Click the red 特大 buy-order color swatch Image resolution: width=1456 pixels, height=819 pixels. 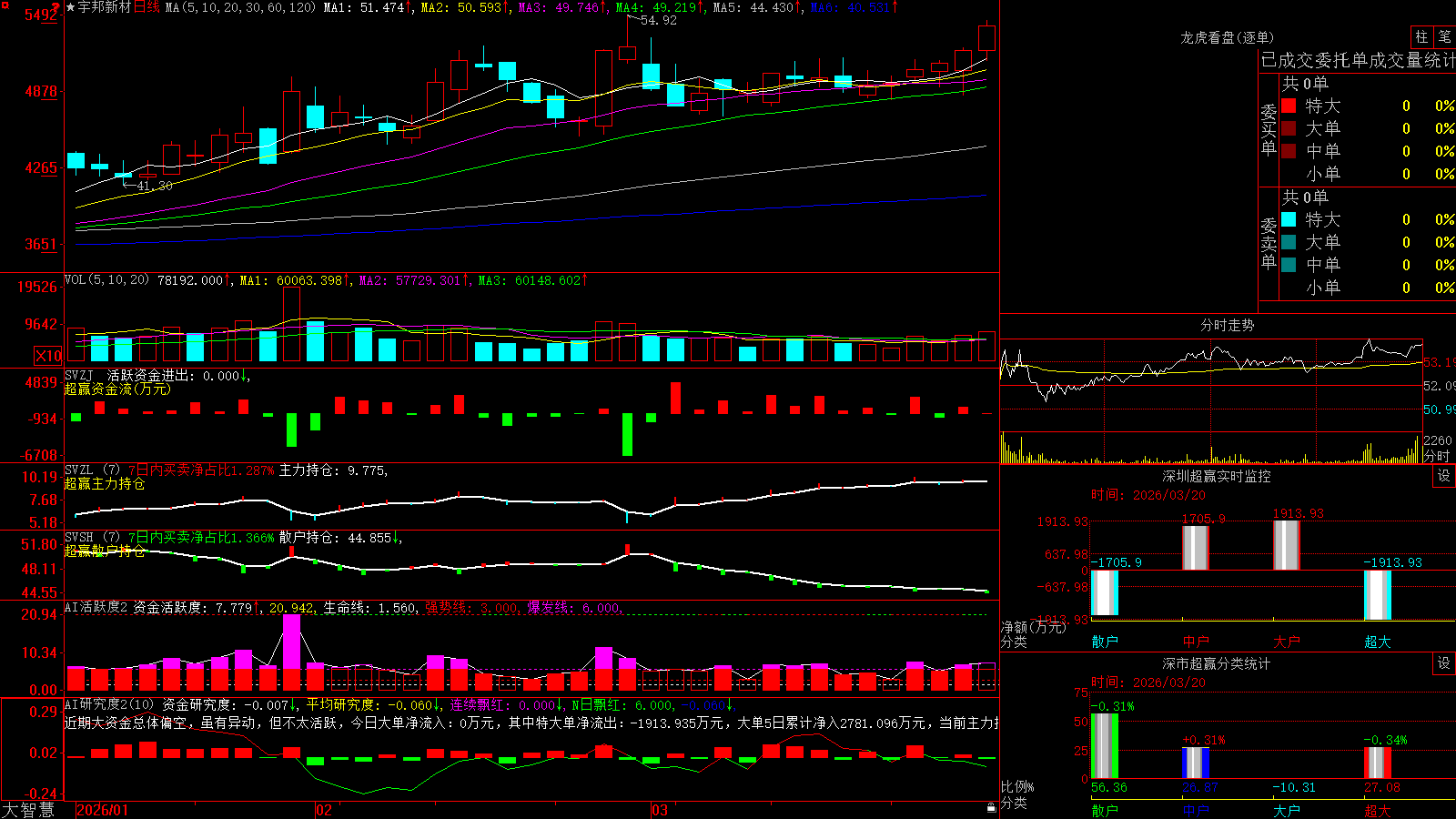(x=1289, y=106)
